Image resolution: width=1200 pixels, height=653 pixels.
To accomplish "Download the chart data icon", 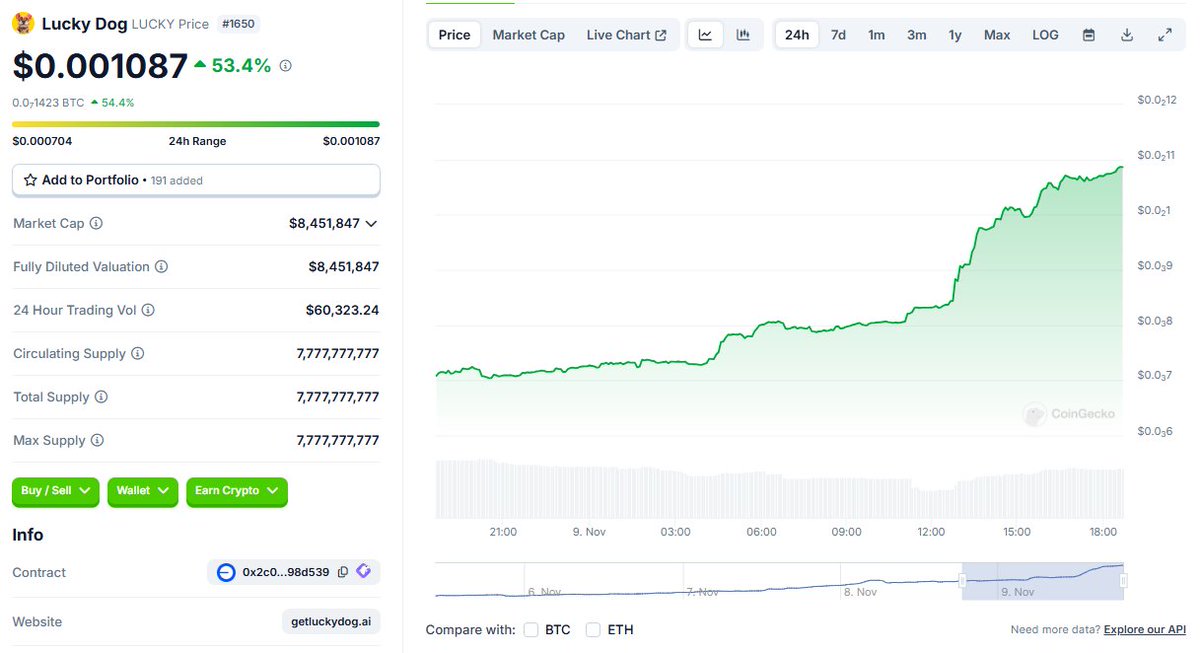I will click(x=1127, y=35).
